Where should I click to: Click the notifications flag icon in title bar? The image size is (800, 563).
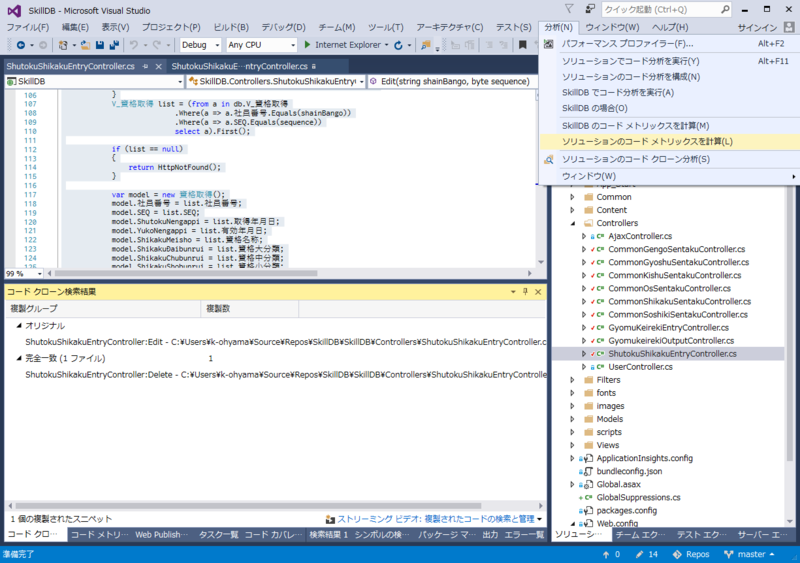(569, 9)
